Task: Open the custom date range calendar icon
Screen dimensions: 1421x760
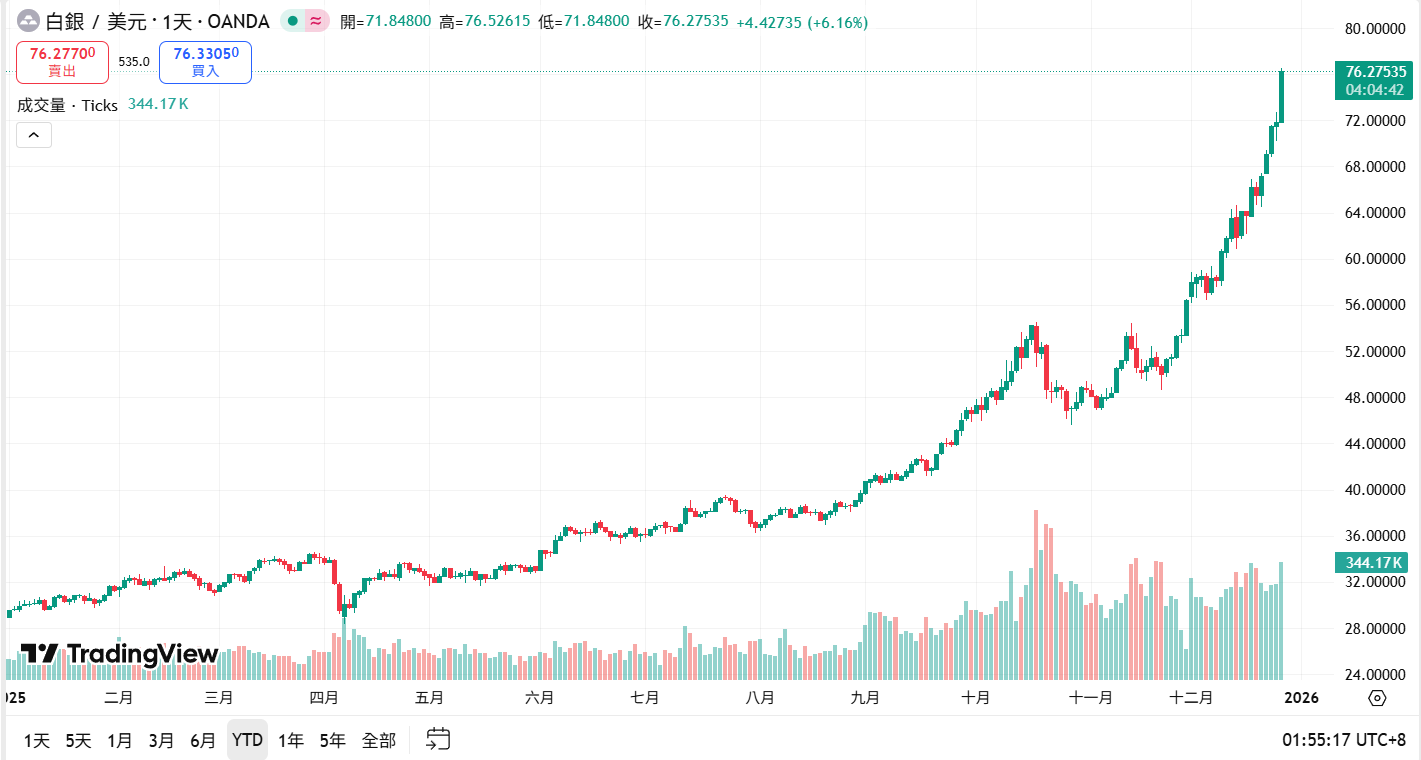Action: tap(436, 740)
